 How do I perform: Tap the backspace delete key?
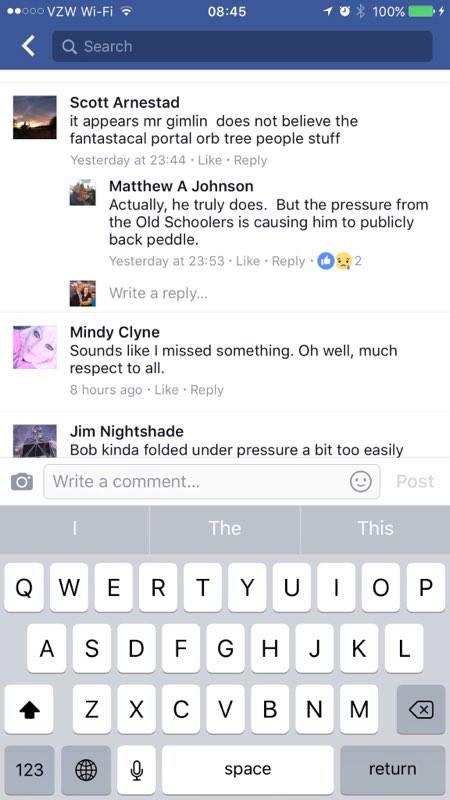[x=421, y=709]
